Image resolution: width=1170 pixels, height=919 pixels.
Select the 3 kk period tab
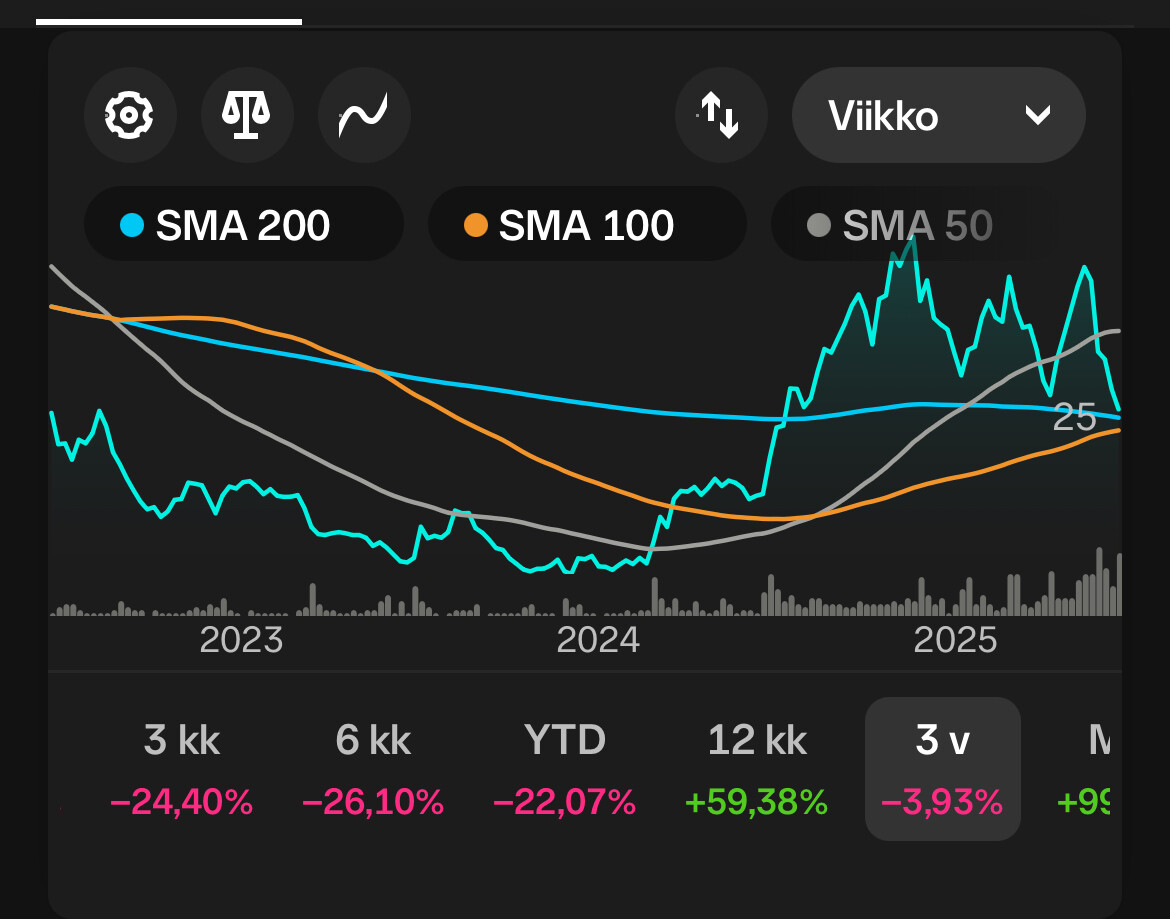click(181, 769)
